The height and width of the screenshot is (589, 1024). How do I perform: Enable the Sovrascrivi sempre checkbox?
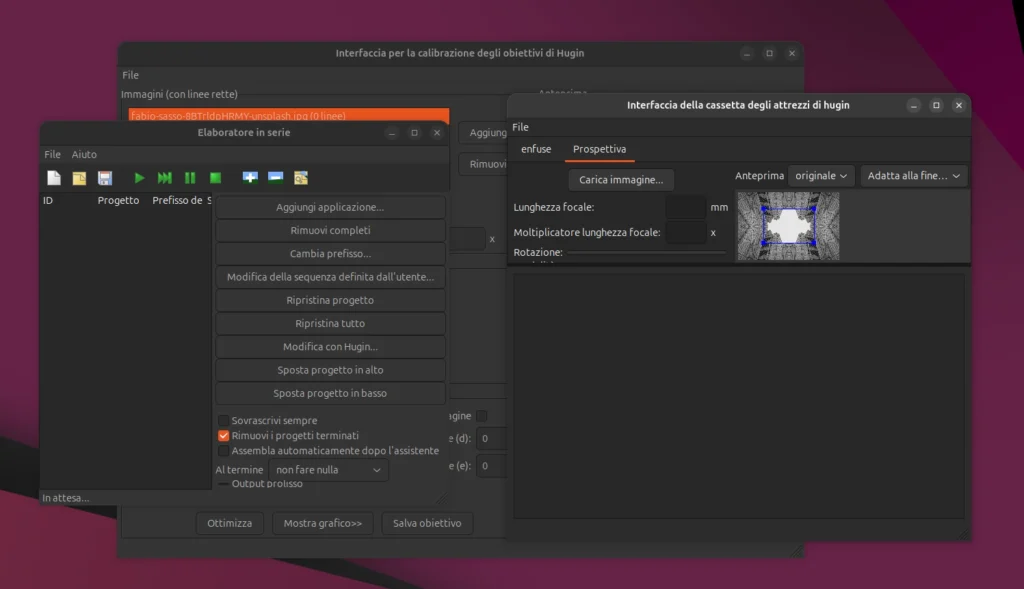pyautogui.click(x=224, y=421)
